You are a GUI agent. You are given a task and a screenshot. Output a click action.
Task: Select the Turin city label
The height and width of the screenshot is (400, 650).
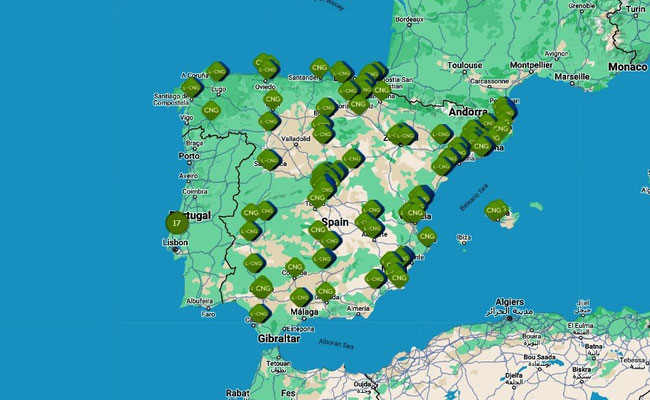point(635,9)
